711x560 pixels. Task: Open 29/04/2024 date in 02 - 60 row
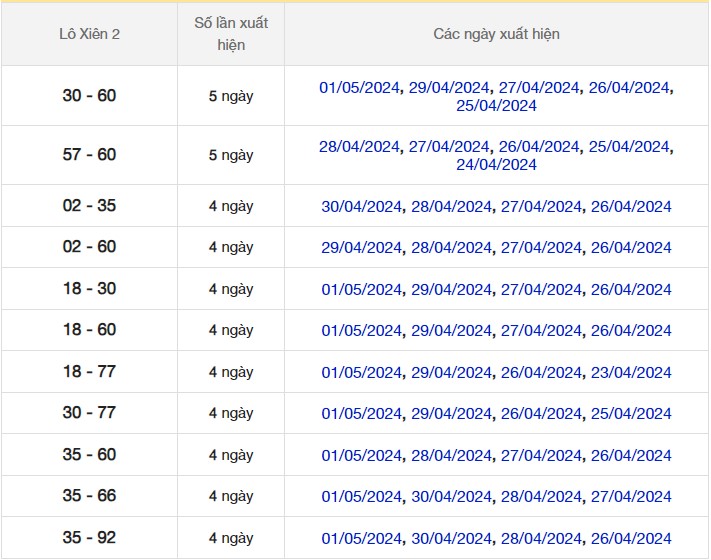pos(362,248)
